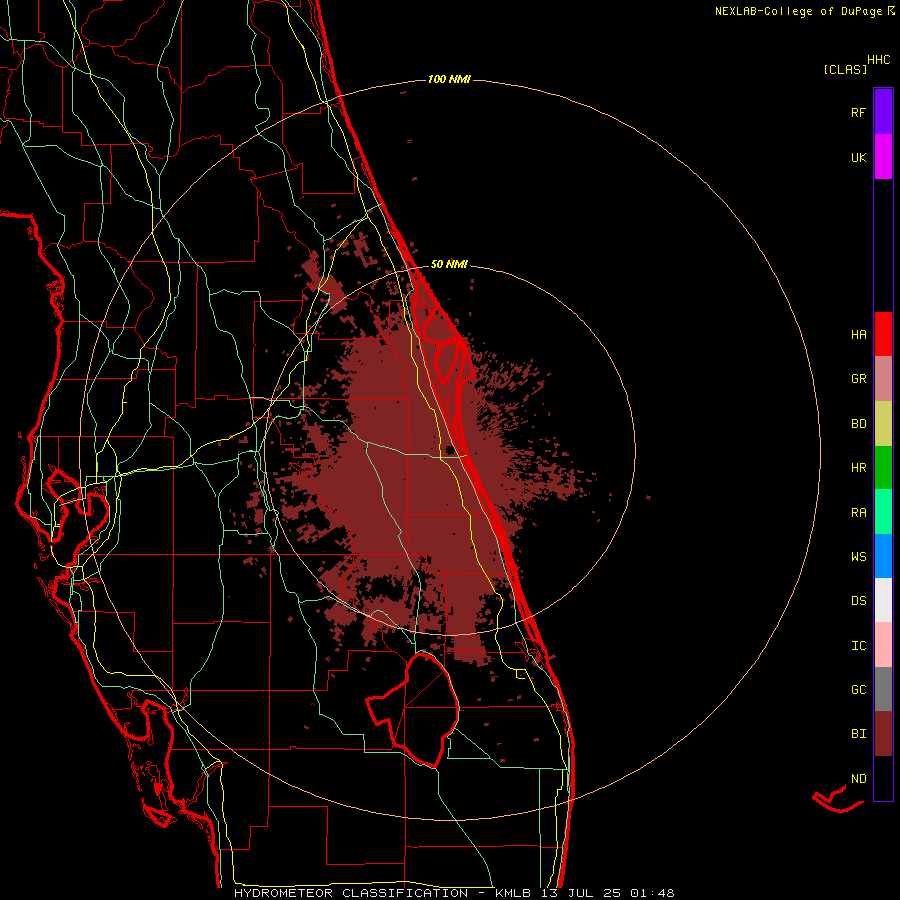This screenshot has width=900, height=900.
Task: Click the "NEXLAB-College of DuPage" header text
Action: pos(798,11)
